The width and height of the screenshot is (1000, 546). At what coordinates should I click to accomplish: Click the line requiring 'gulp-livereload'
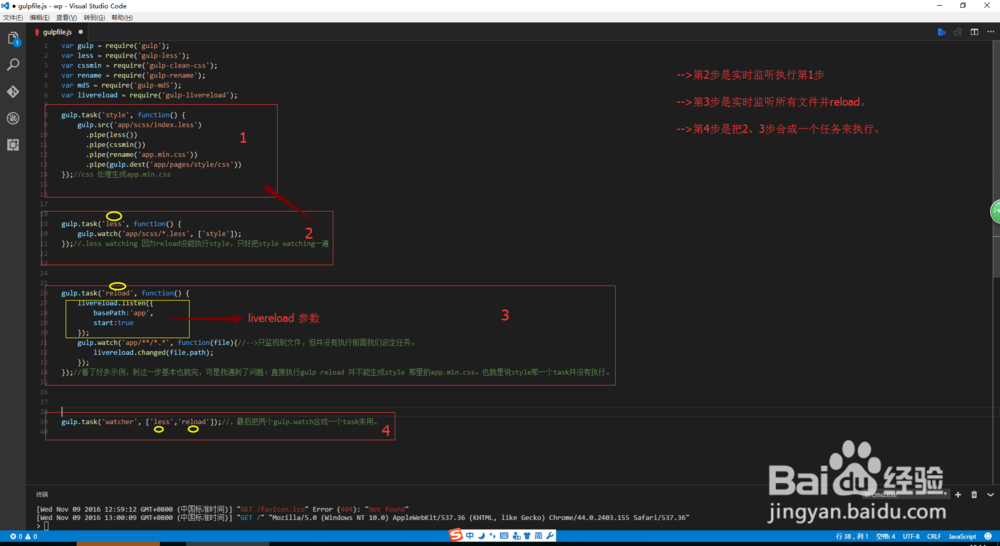point(149,95)
